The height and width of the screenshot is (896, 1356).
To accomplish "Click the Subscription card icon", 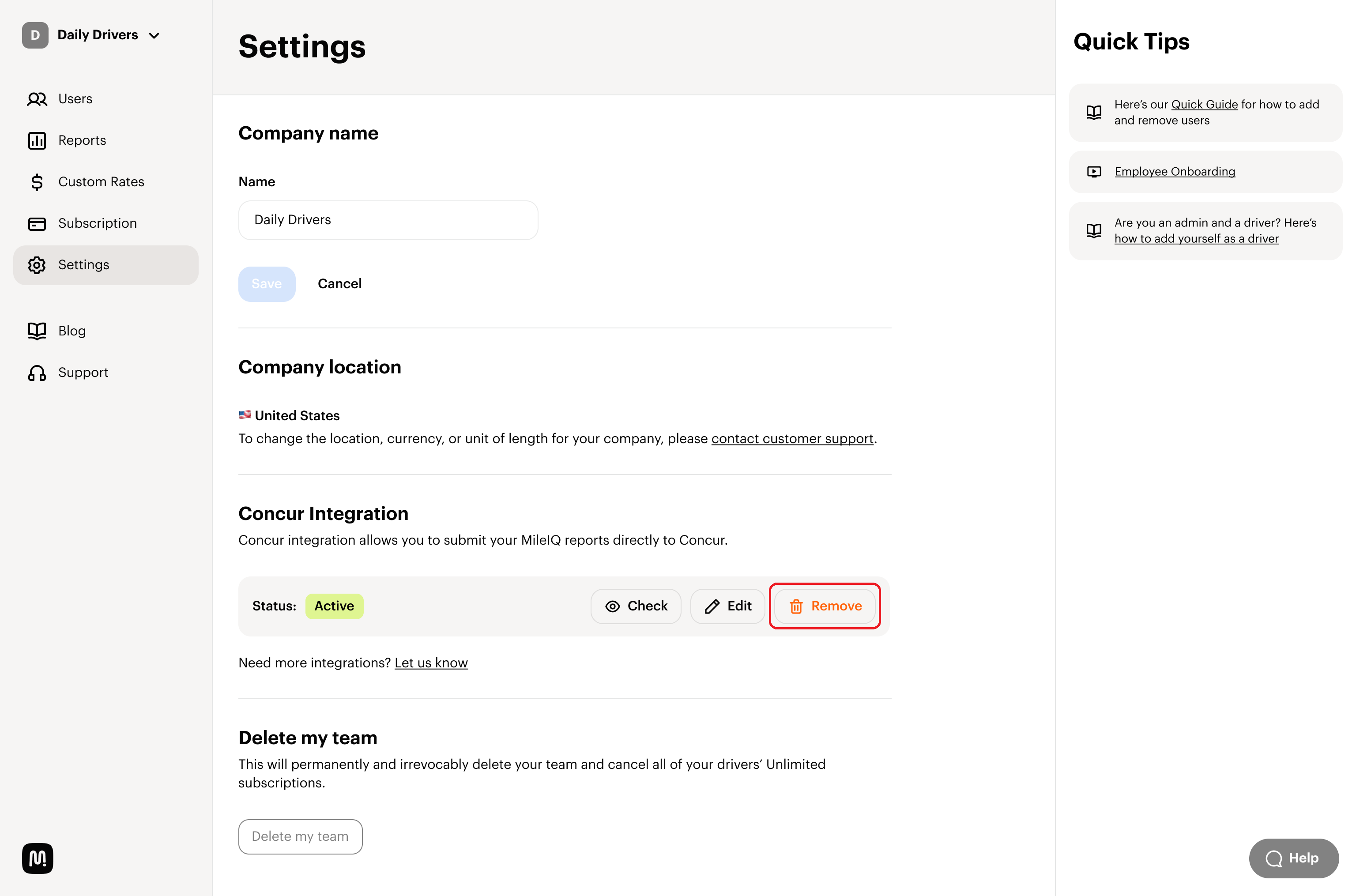I will pos(37,223).
